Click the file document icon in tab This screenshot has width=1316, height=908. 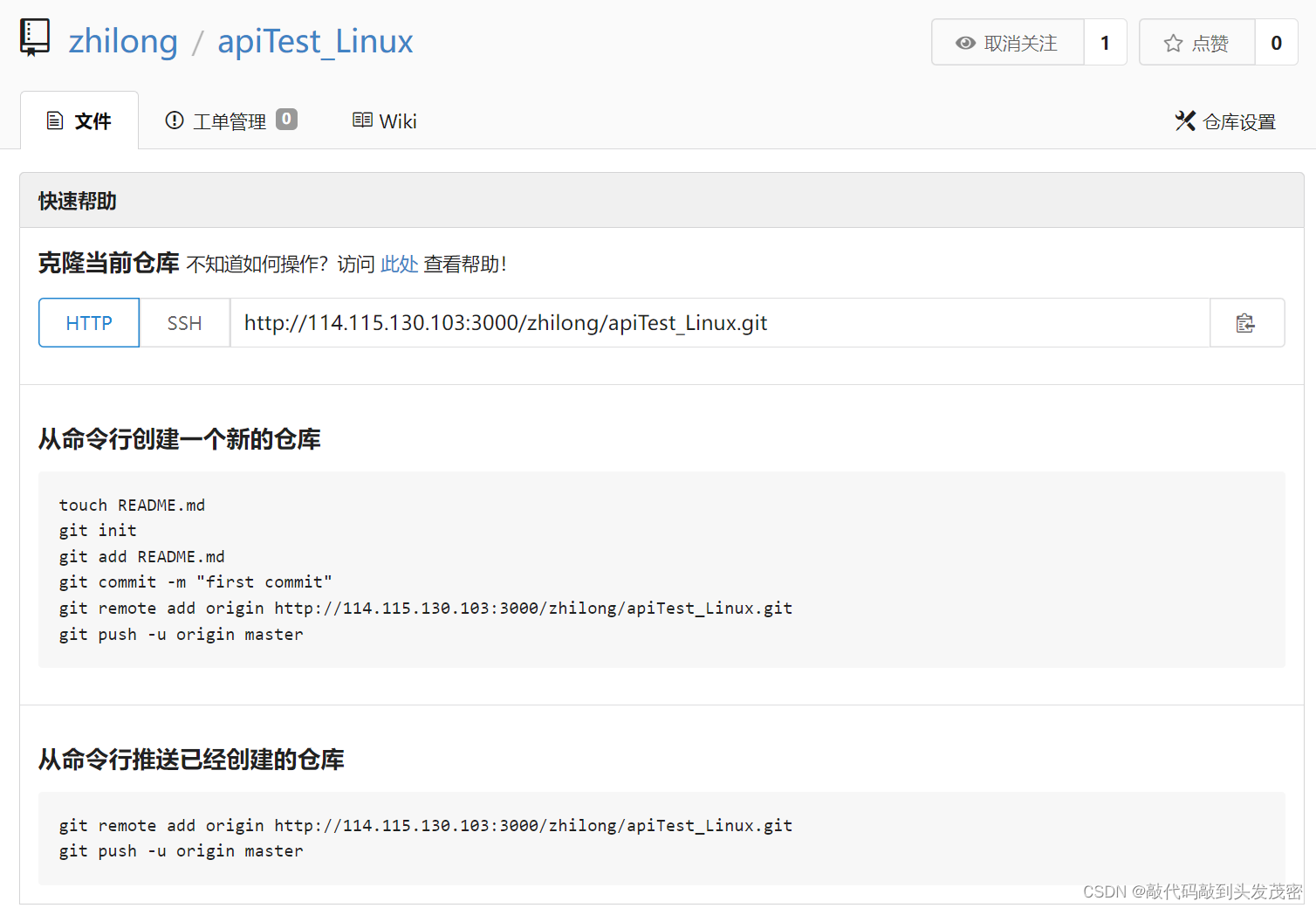tap(55, 120)
